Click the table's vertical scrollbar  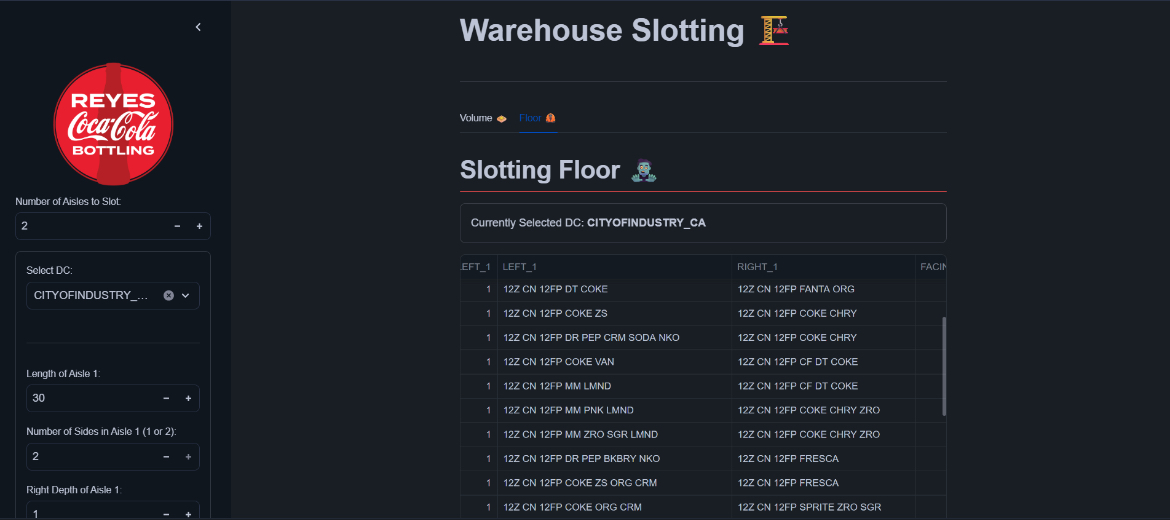pyautogui.click(x=944, y=366)
